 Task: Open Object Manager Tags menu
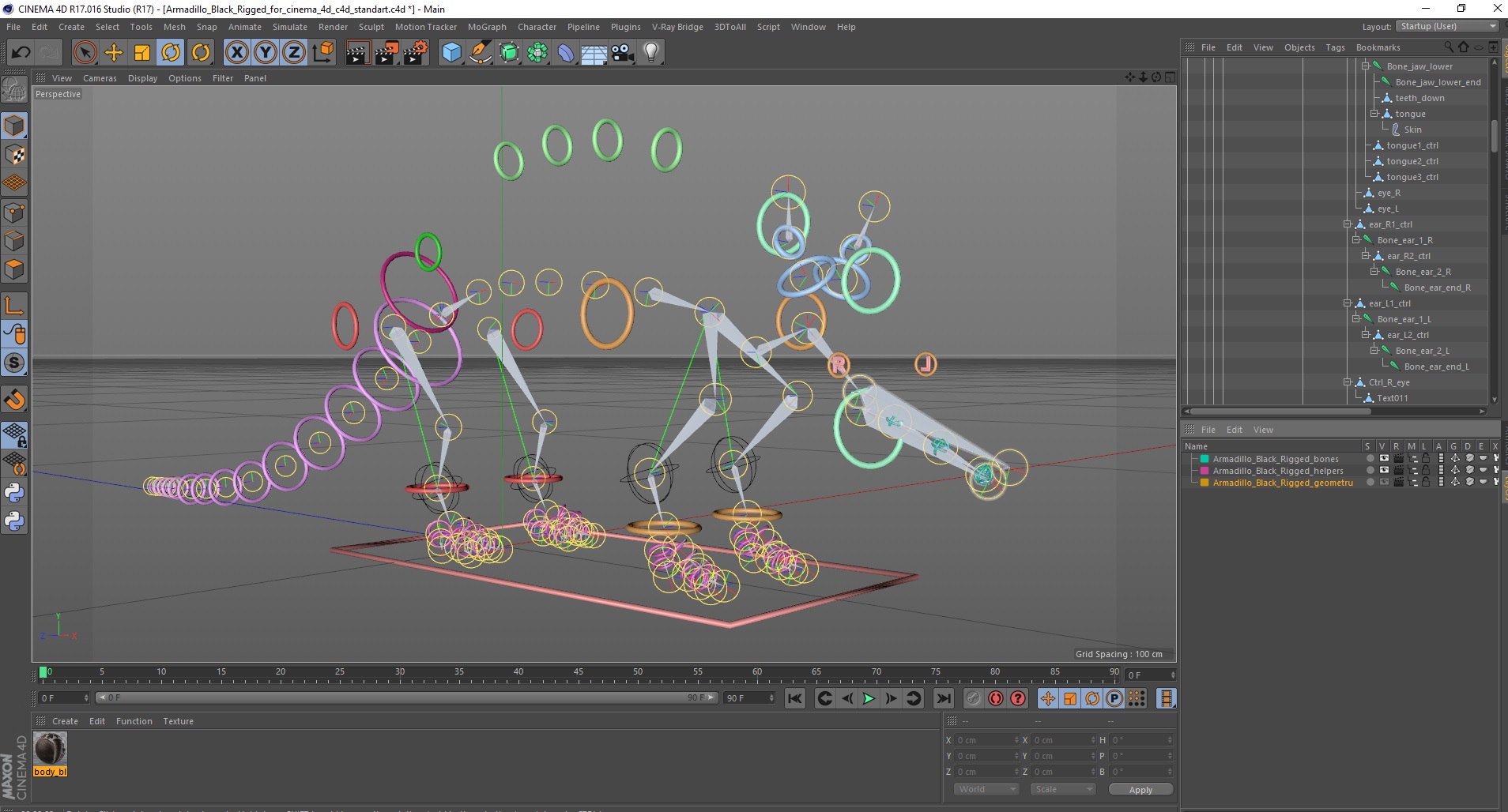click(x=1335, y=47)
